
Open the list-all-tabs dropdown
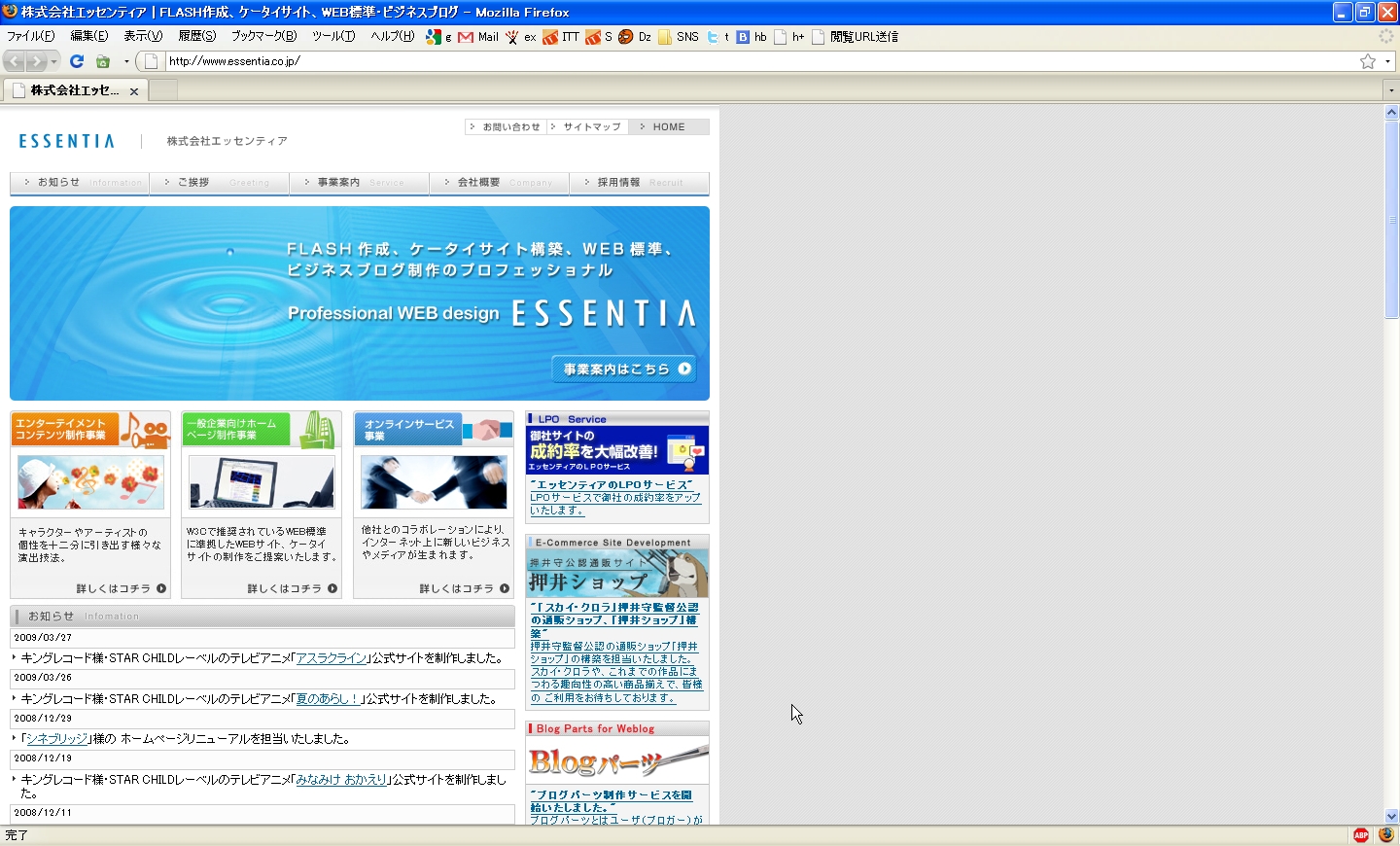tap(1391, 90)
